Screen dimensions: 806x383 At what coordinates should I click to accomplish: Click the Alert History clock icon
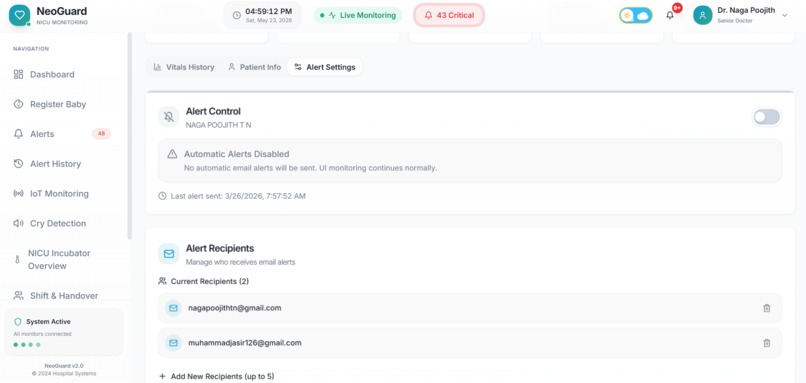(x=19, y=164)
